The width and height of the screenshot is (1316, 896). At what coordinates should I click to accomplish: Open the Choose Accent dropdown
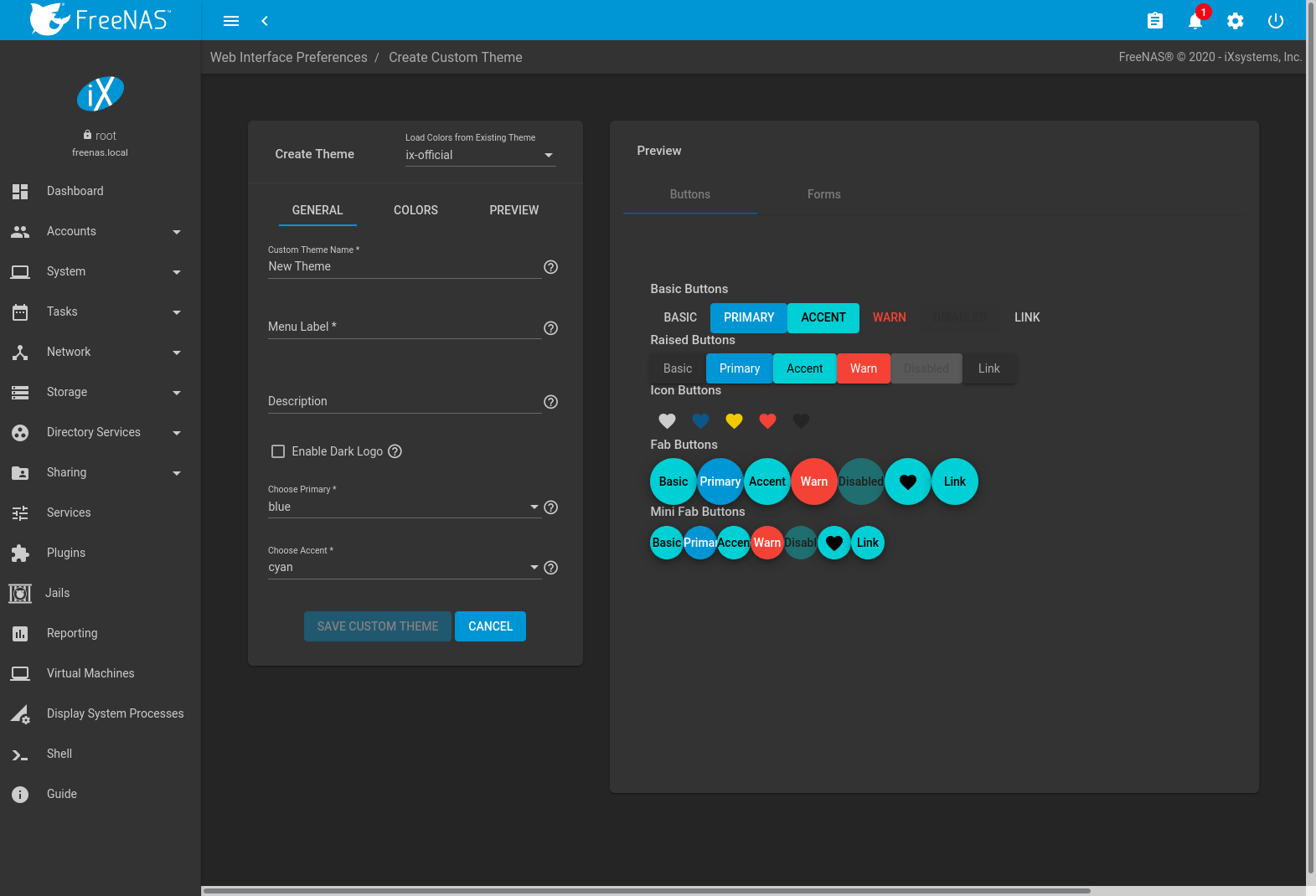404,567
